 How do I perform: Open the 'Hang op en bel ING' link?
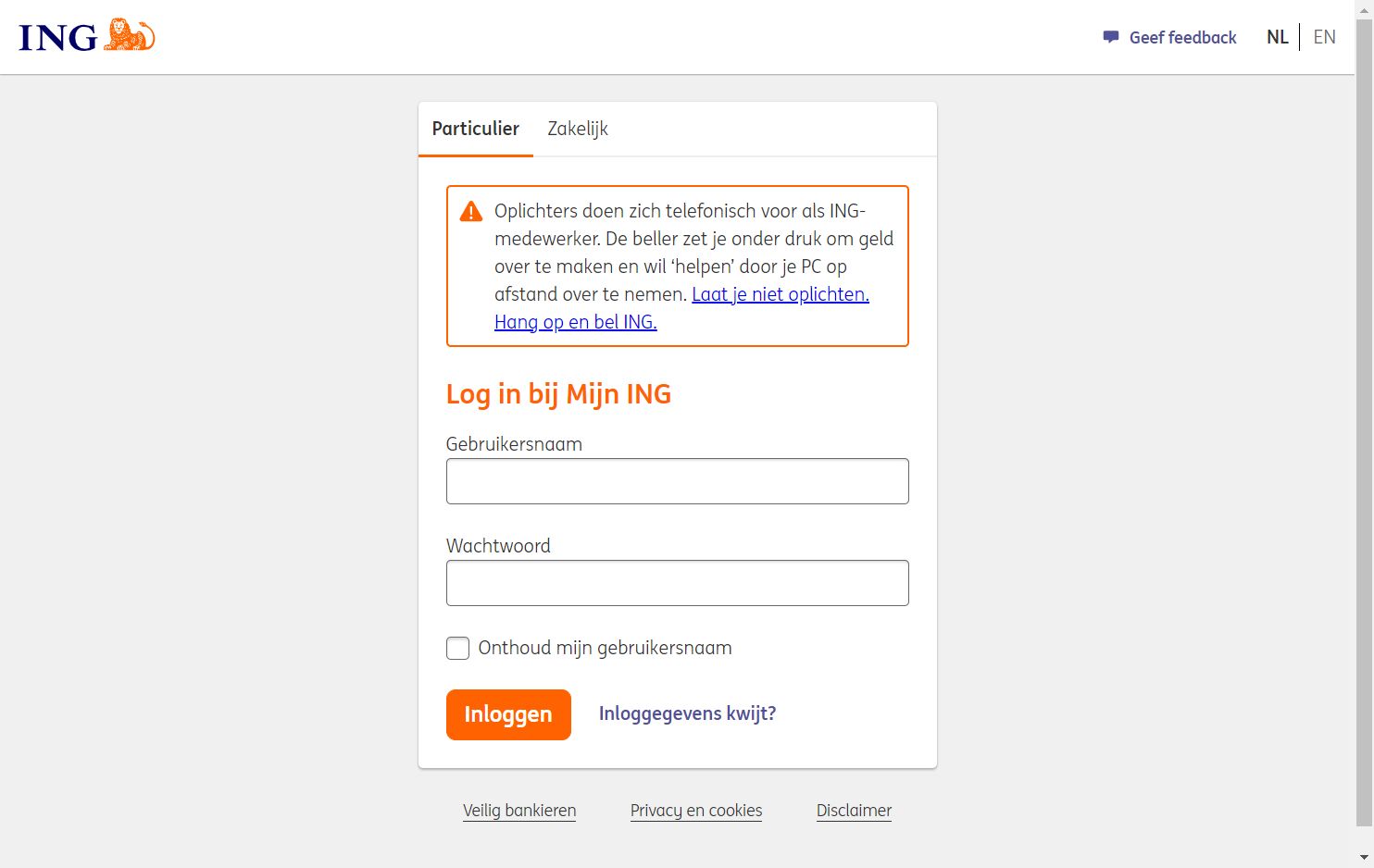tap(575, 322)
